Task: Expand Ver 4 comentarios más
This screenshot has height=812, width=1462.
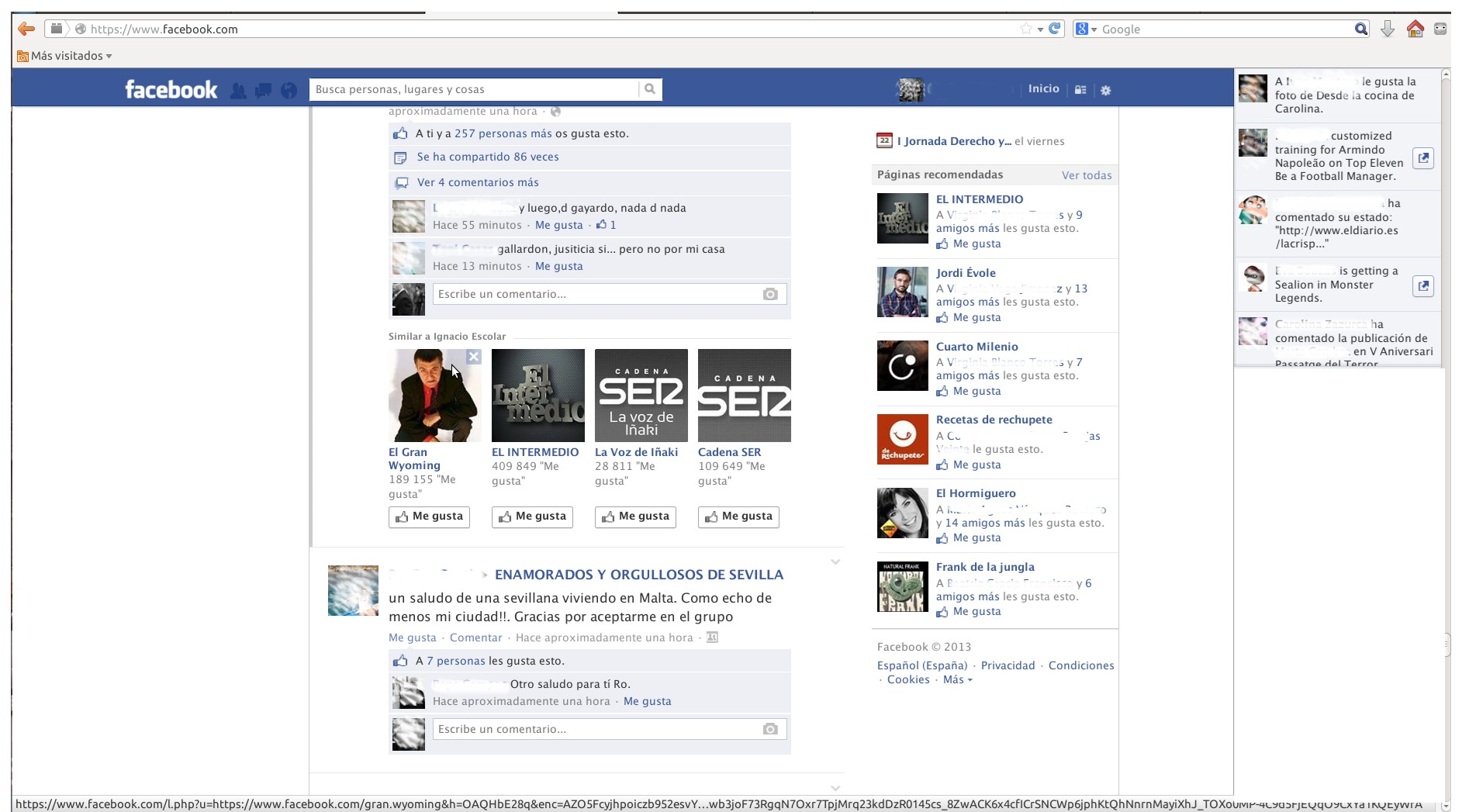Action: tap(478, 182)
